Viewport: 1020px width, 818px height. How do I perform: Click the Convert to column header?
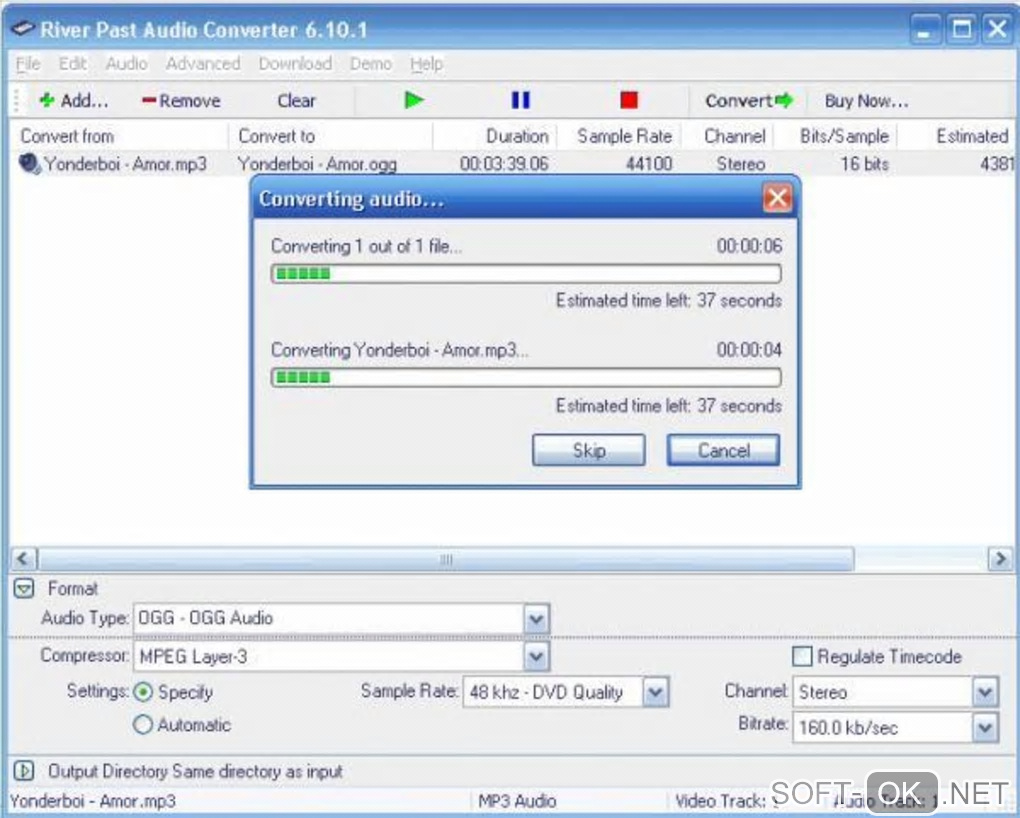coord(330,136)
